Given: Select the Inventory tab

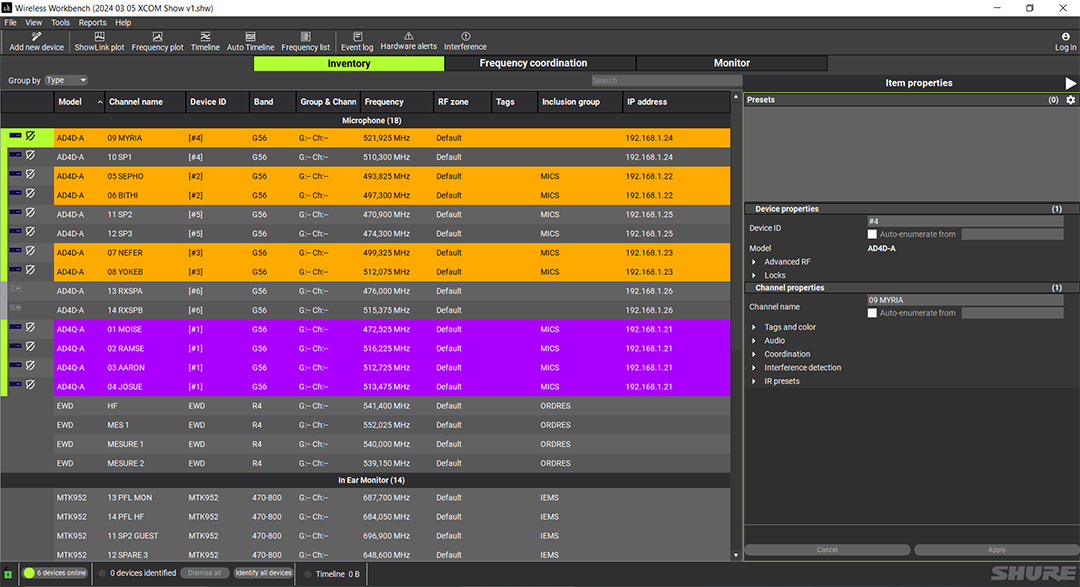Looking at the screenshot, I should [x=349, y=63].
